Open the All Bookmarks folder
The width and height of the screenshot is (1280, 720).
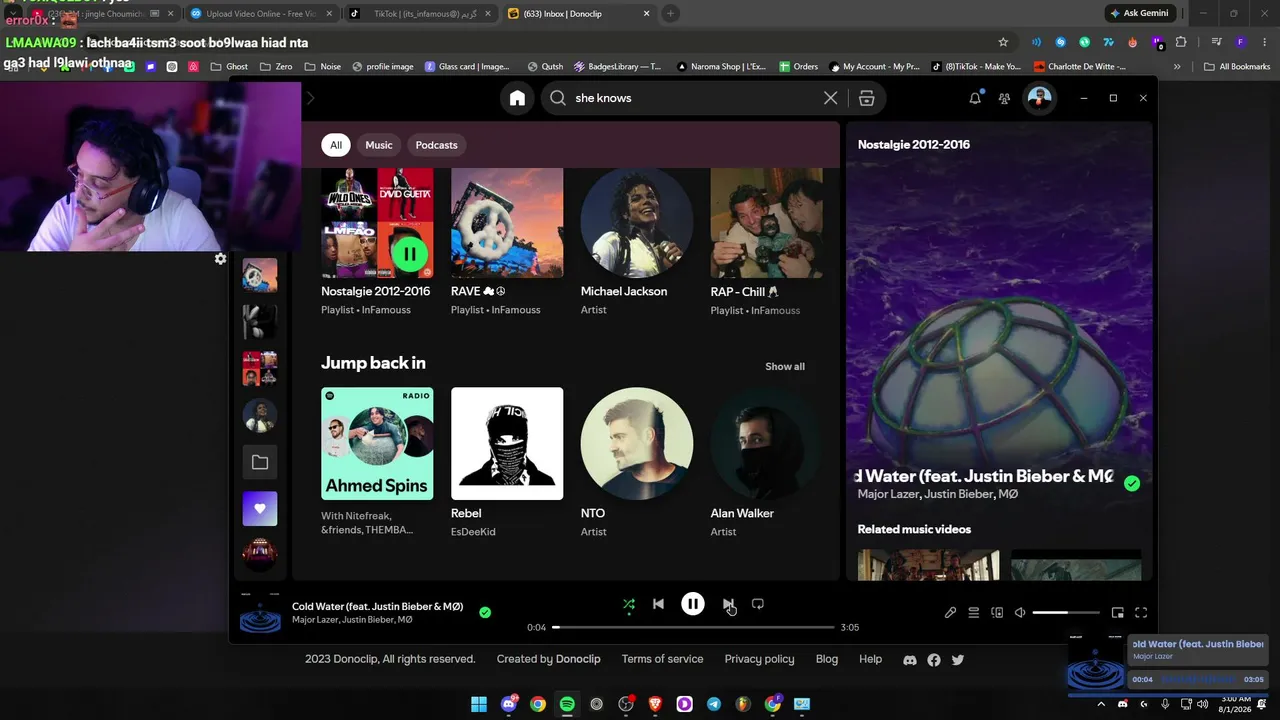[x=1237, y=67]
